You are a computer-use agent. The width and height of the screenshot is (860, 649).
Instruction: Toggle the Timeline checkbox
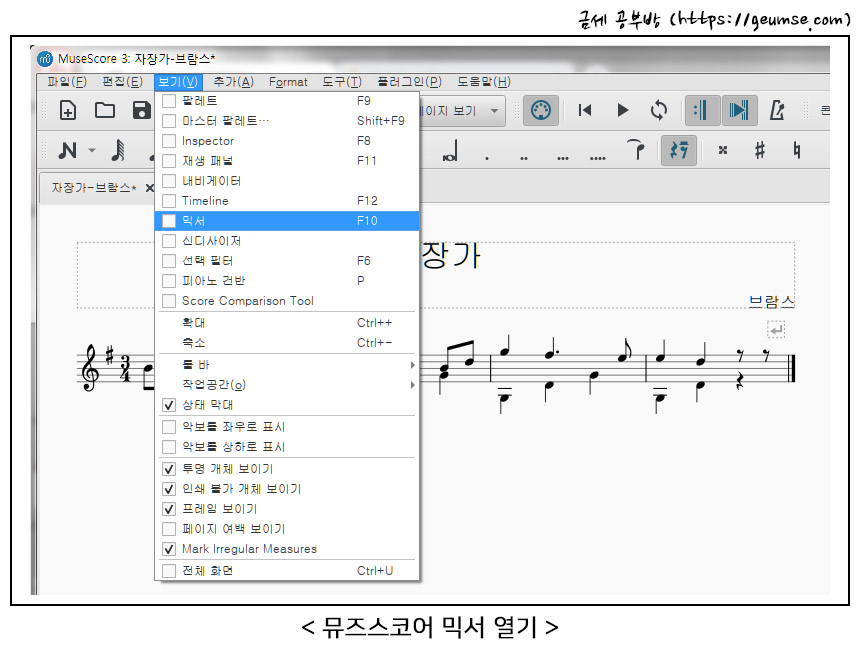[169, 201]
